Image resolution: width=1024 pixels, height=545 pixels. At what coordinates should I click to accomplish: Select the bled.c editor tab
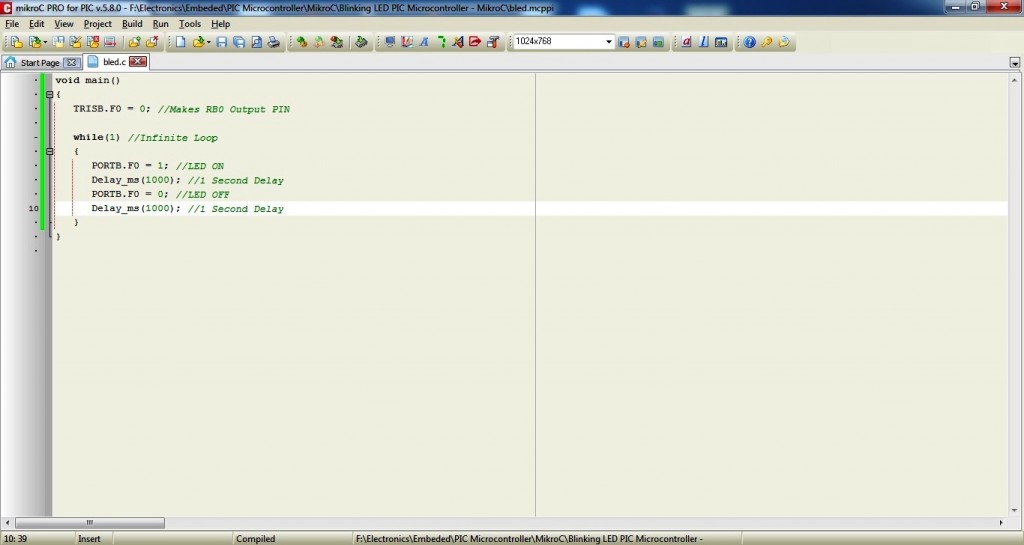[x=114, y=62]
